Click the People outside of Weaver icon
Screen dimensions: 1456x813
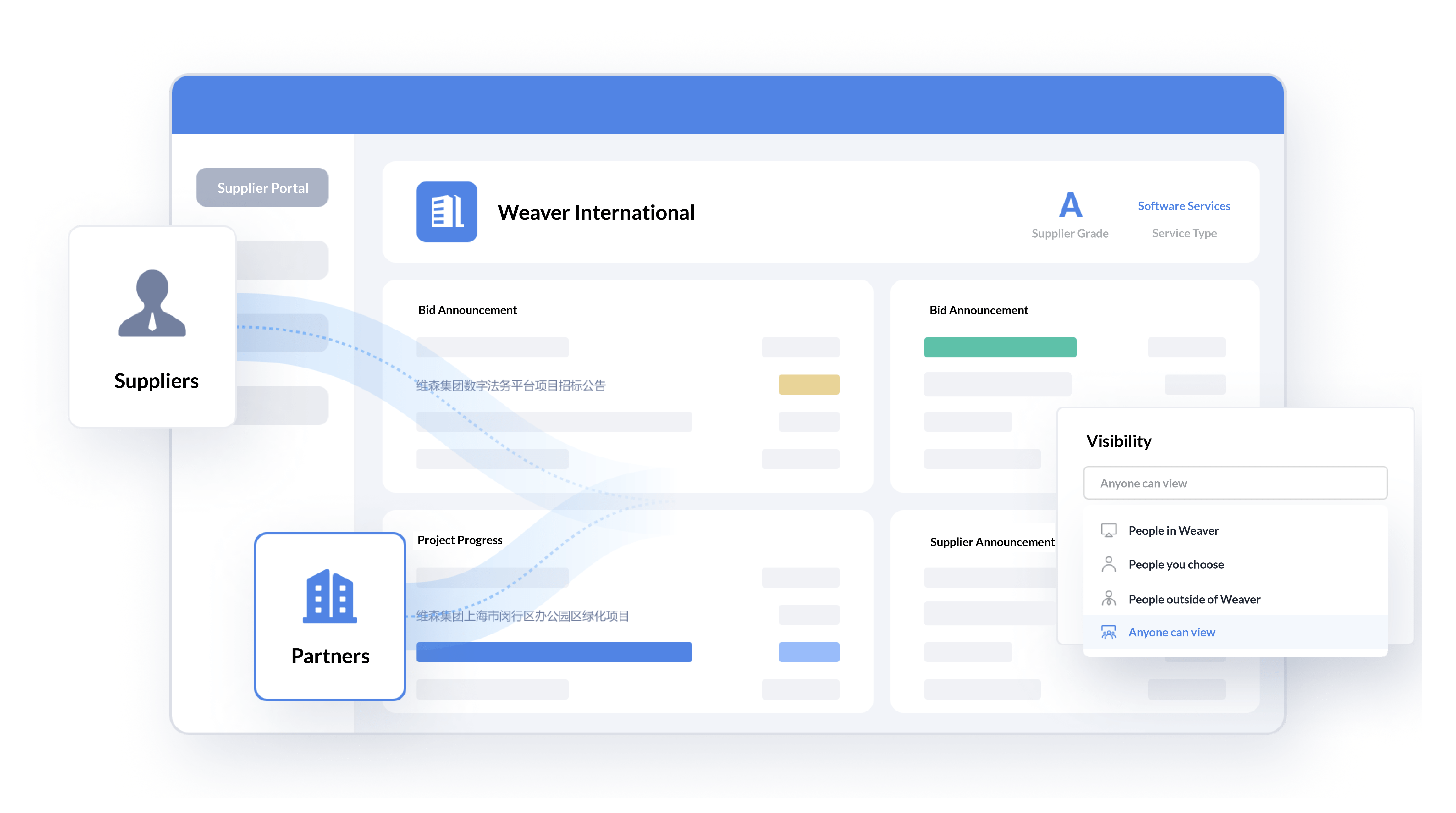pyautogui.click(x=1109, y=598)
